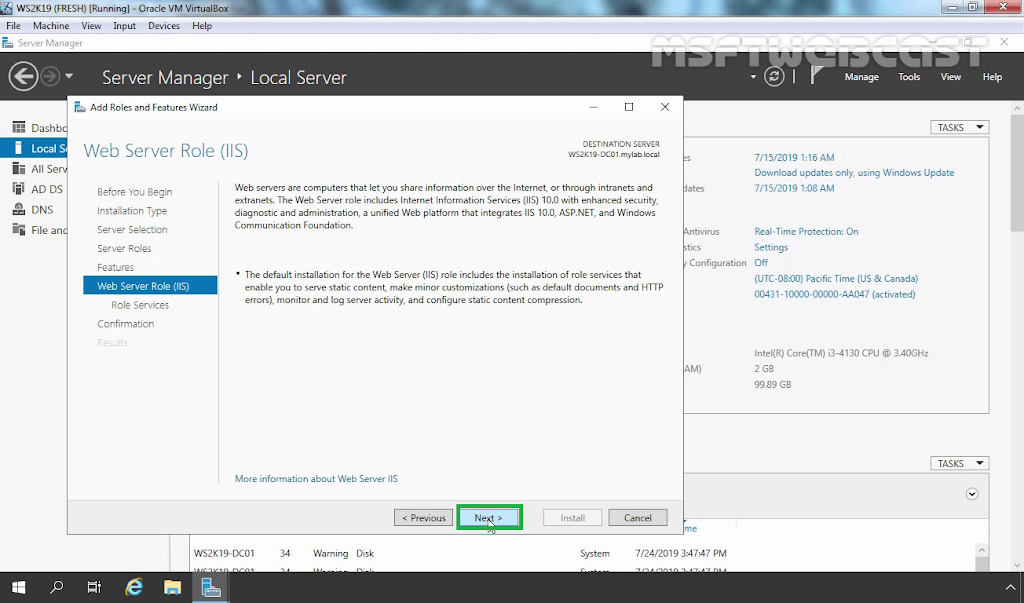Select Web Server Role (IIS) wizard step
Screen dimensions: 1024x603
(150, 285)
